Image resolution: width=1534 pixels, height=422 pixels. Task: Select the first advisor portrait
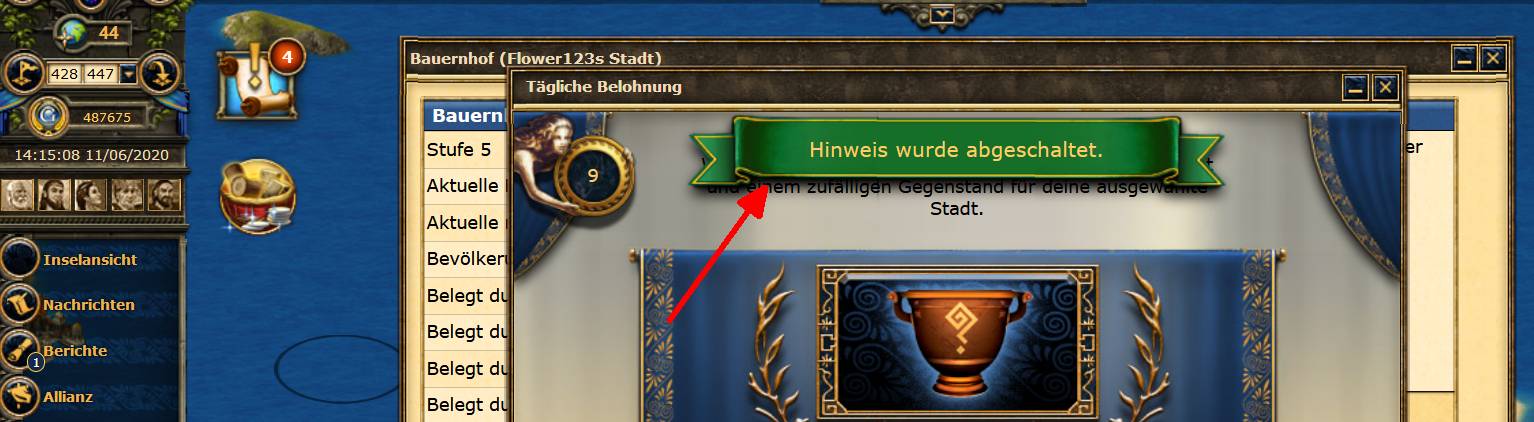[17, 195]
